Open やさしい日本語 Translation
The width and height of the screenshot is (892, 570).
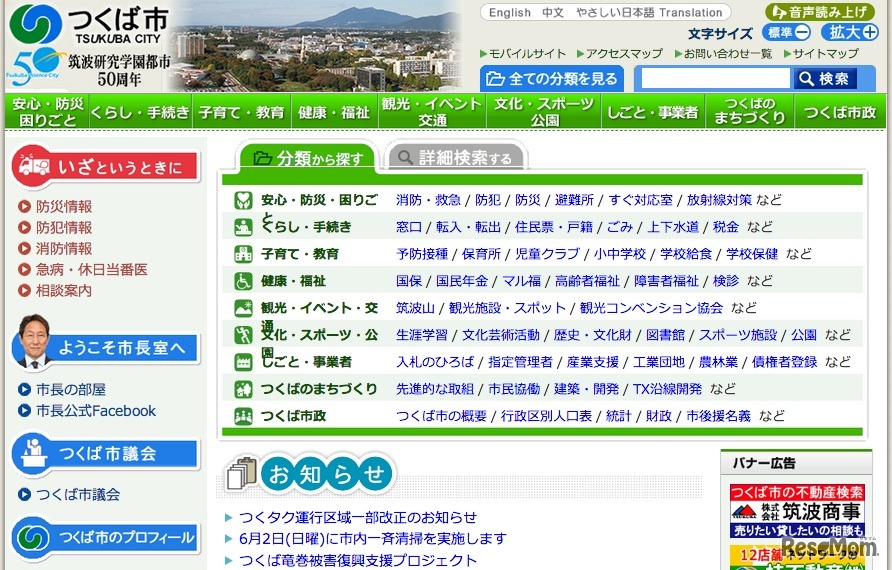click(x=649, y=13)
